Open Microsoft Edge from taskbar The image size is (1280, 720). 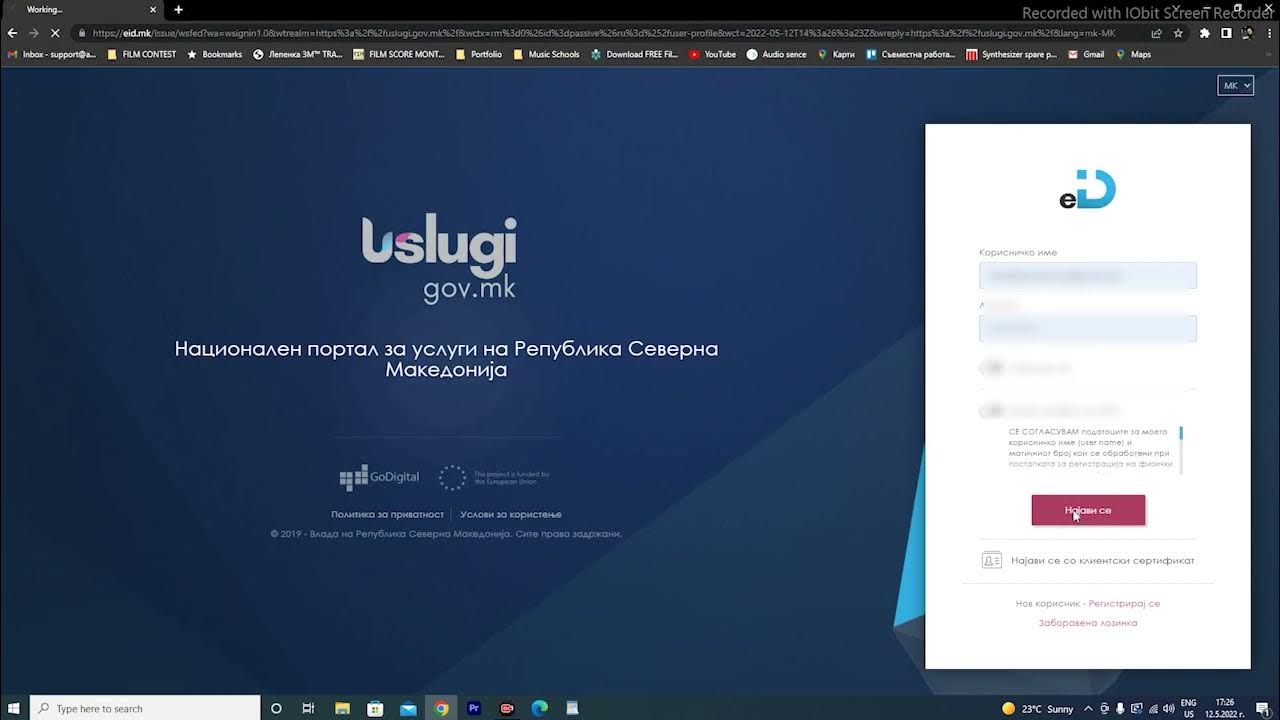(x=540, y=708)
